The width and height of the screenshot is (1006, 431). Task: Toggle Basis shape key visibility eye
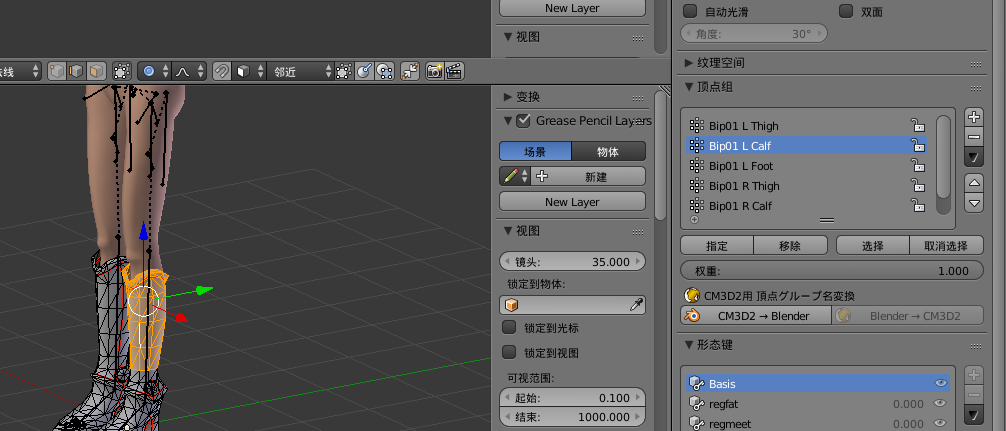point(941,383)
